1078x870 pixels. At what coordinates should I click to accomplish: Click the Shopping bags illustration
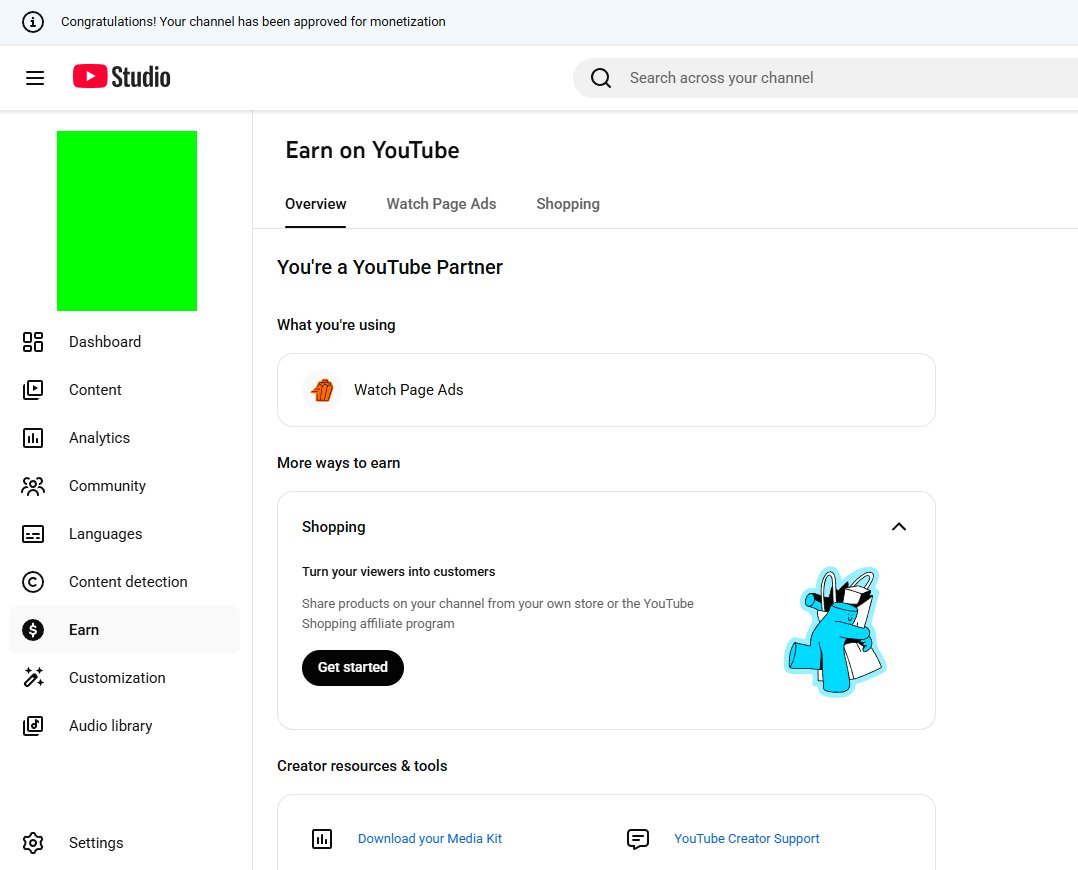click(835, 631)
